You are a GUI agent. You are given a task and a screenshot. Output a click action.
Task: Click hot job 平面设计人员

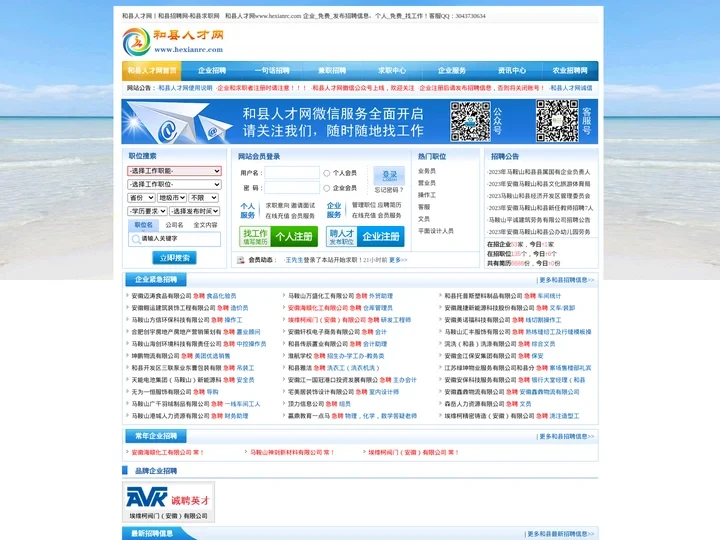click(x=435, y=231)
